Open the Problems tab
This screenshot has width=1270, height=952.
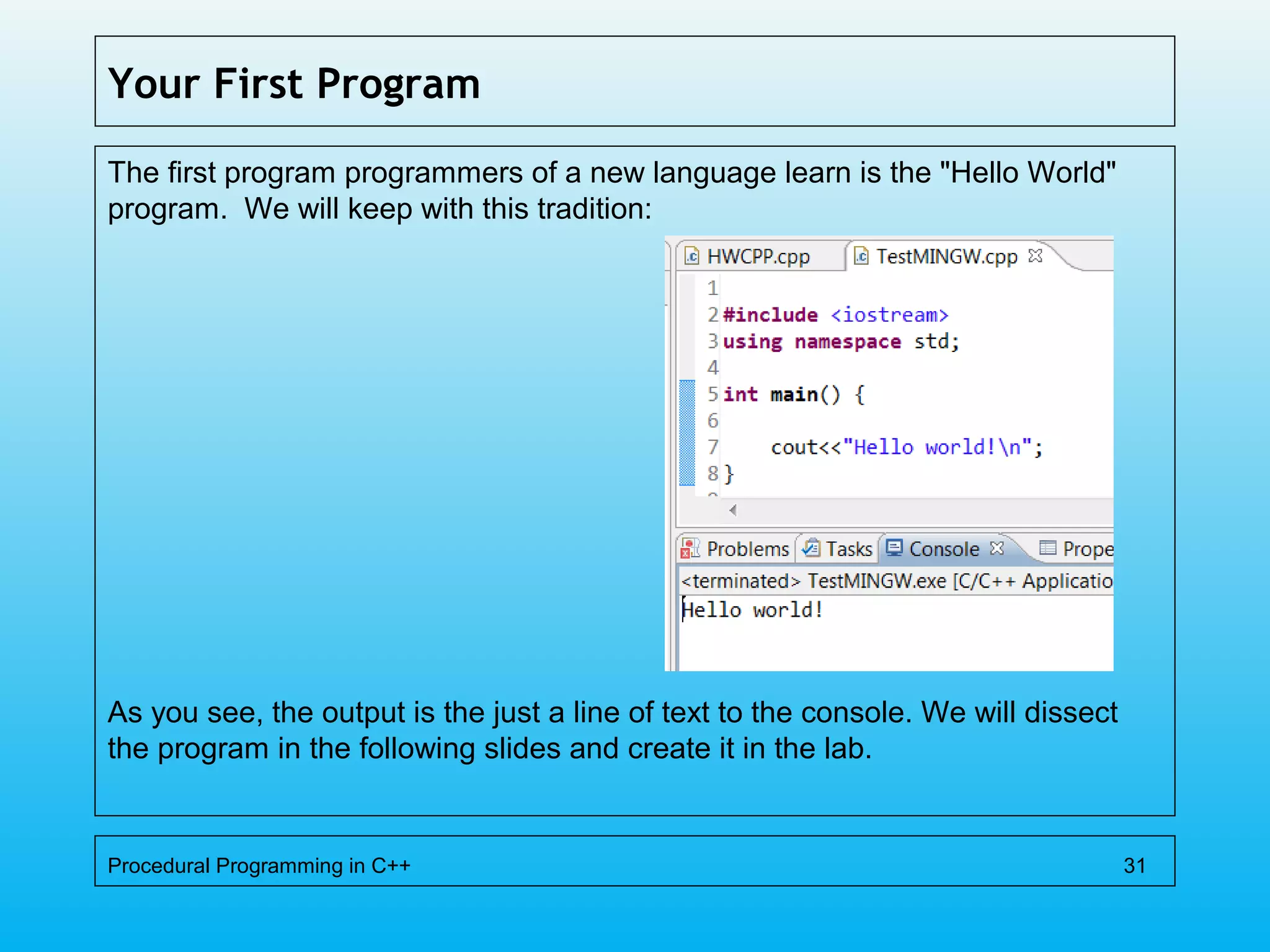point(735,549)
